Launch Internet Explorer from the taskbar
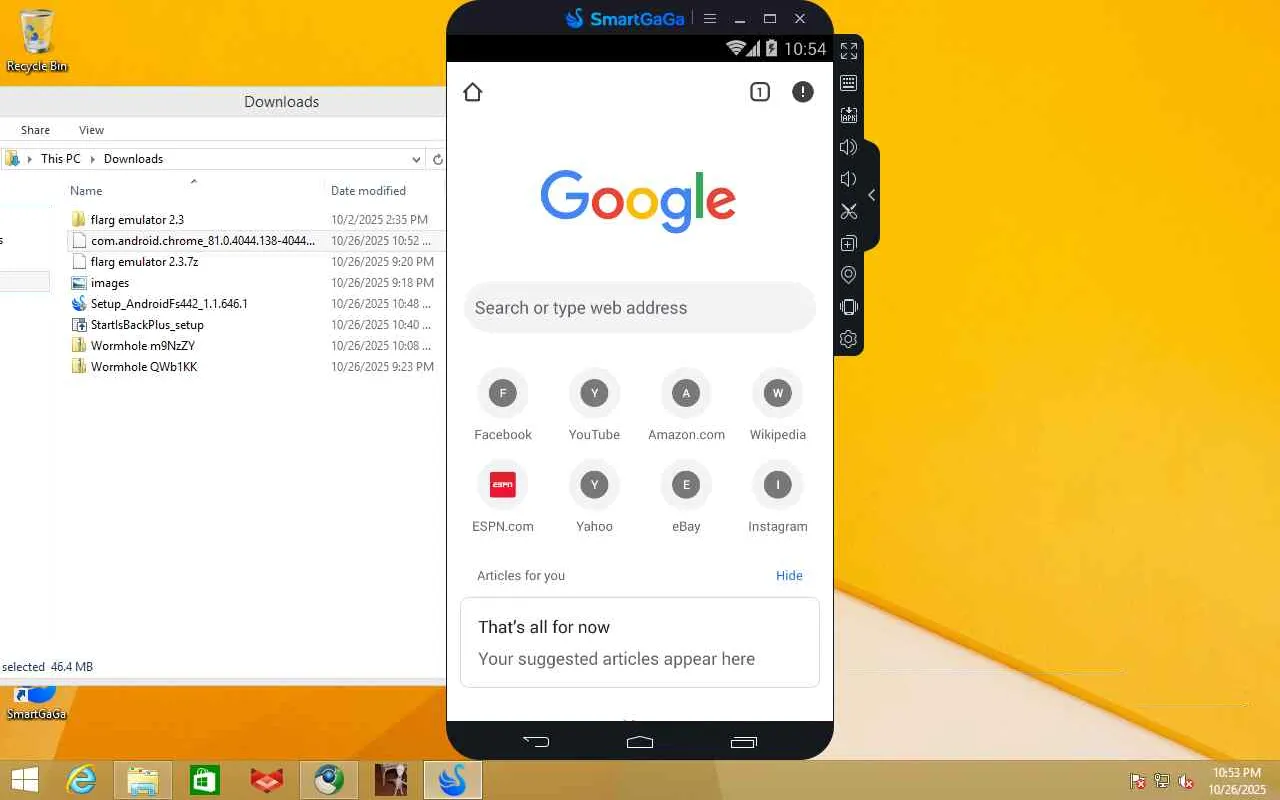Image resolution: width=1280 pixels, height=800 pixels. [81, 780]
